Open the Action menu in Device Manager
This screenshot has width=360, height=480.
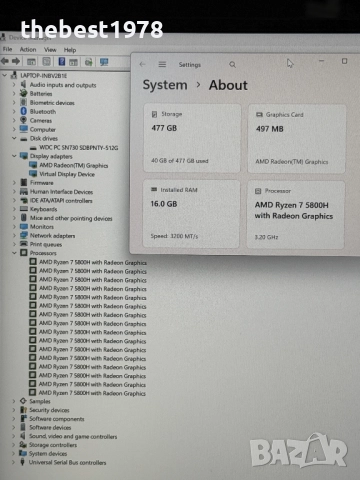click(x=28, y=49)
